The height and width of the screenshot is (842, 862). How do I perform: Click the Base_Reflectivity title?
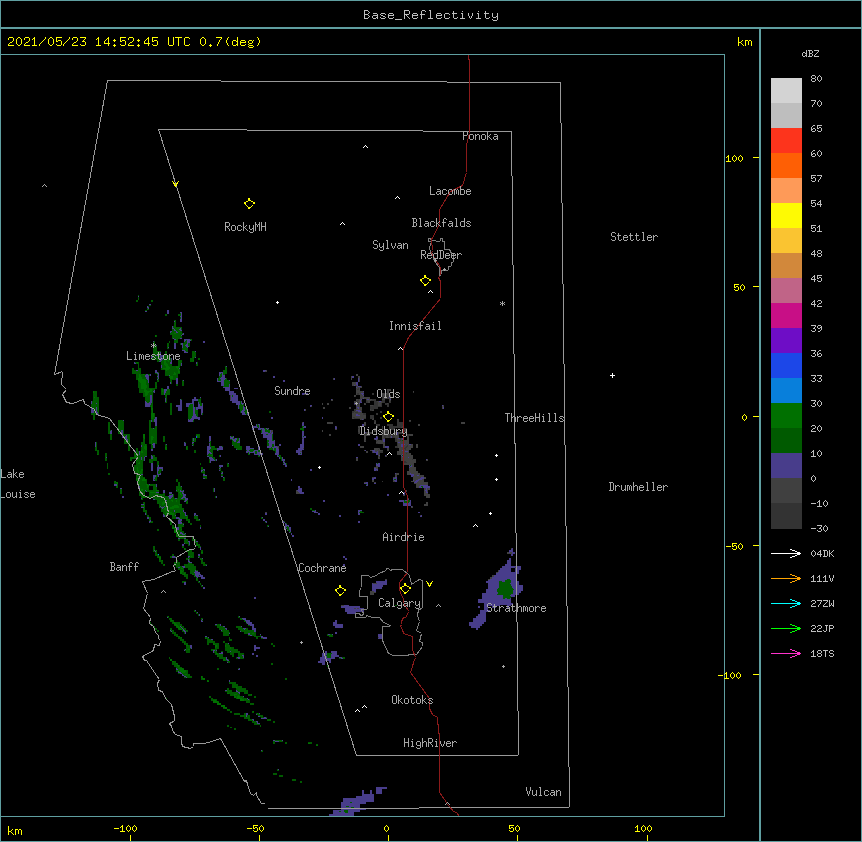431,15
